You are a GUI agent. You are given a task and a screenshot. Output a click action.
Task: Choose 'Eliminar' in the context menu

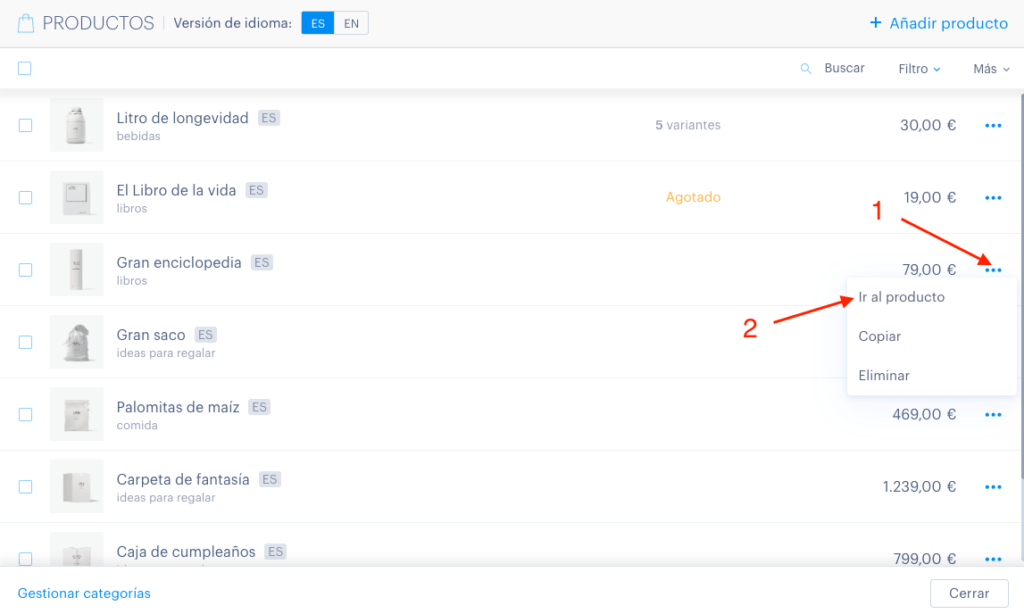coord(884,376)
